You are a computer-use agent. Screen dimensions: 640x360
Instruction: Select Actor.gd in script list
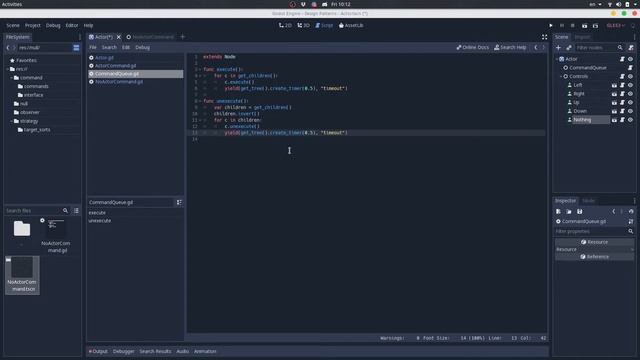point(136,58)
